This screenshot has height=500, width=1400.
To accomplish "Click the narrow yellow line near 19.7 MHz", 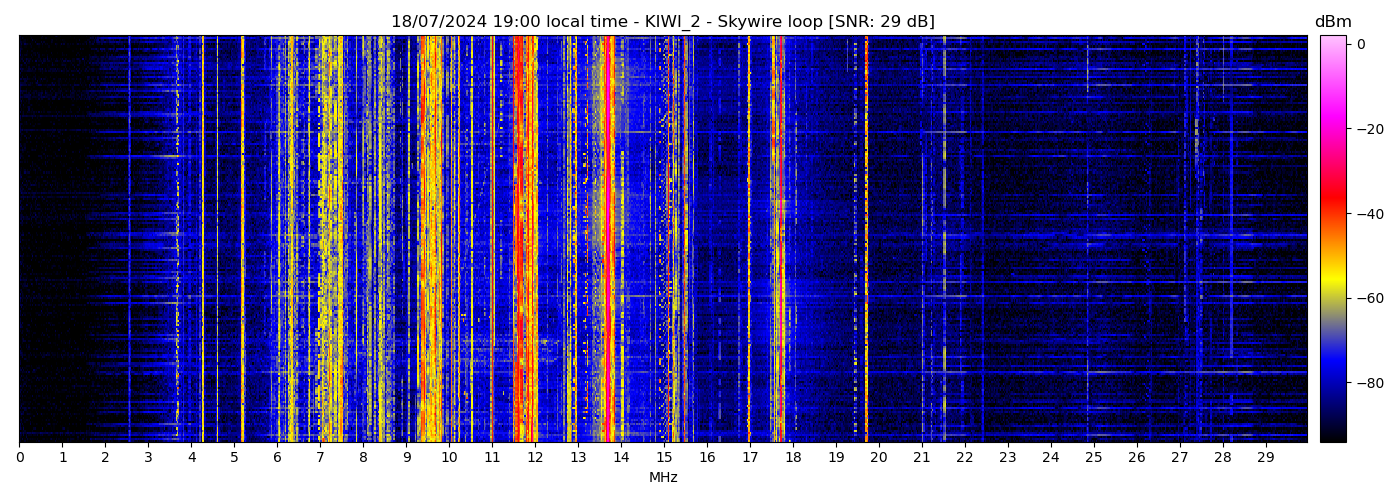I will (866, 240).
